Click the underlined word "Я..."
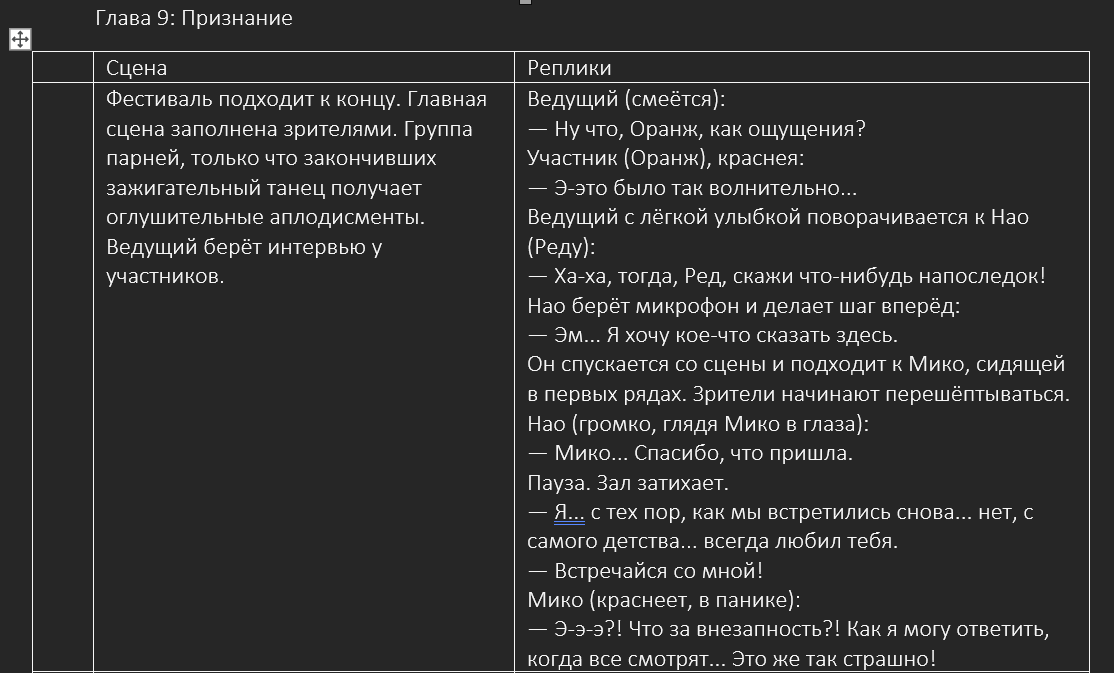 pyautogui.click(x=569, y=512)
